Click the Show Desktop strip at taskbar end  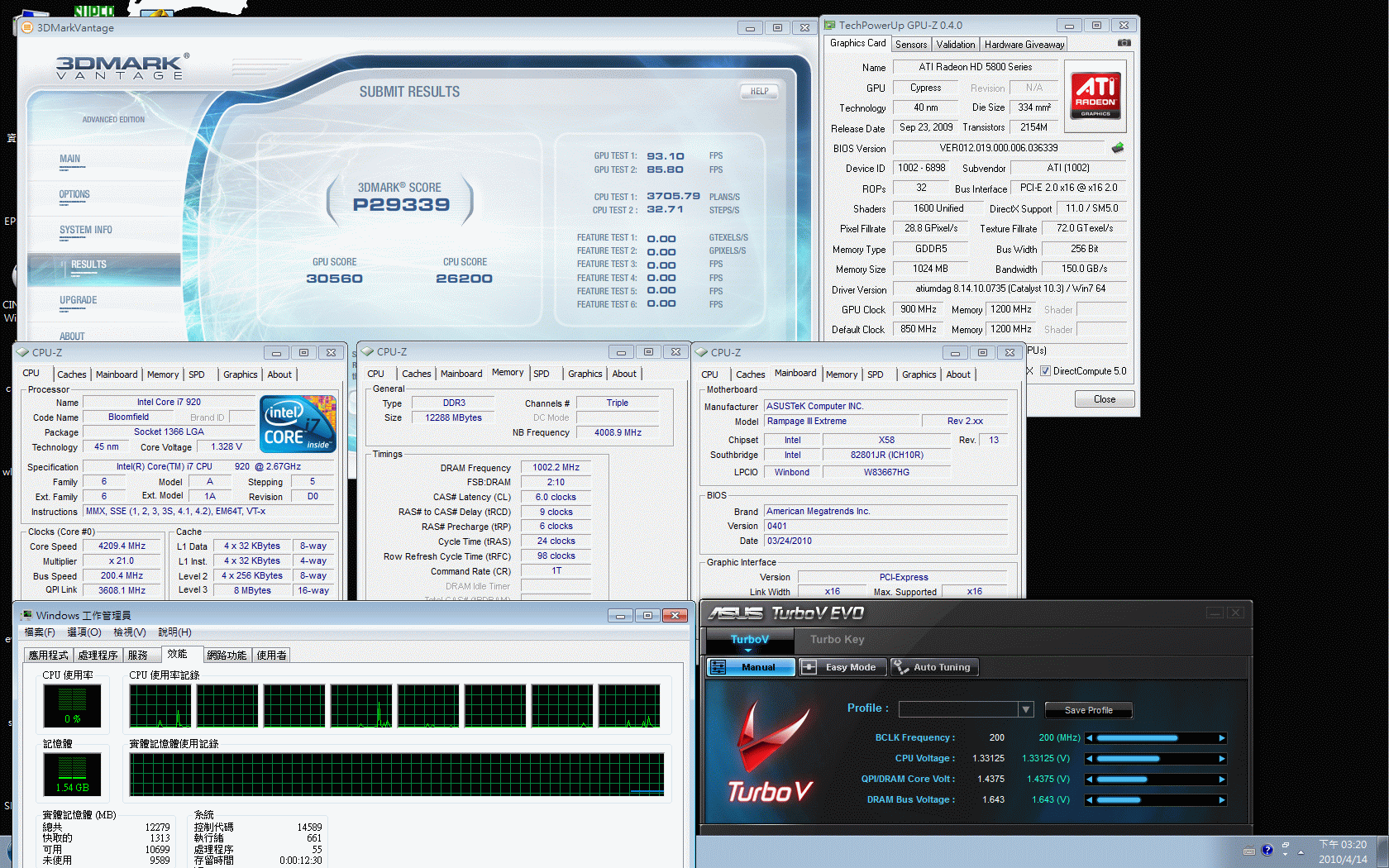pyautogui.click(x=1383, y=851)
